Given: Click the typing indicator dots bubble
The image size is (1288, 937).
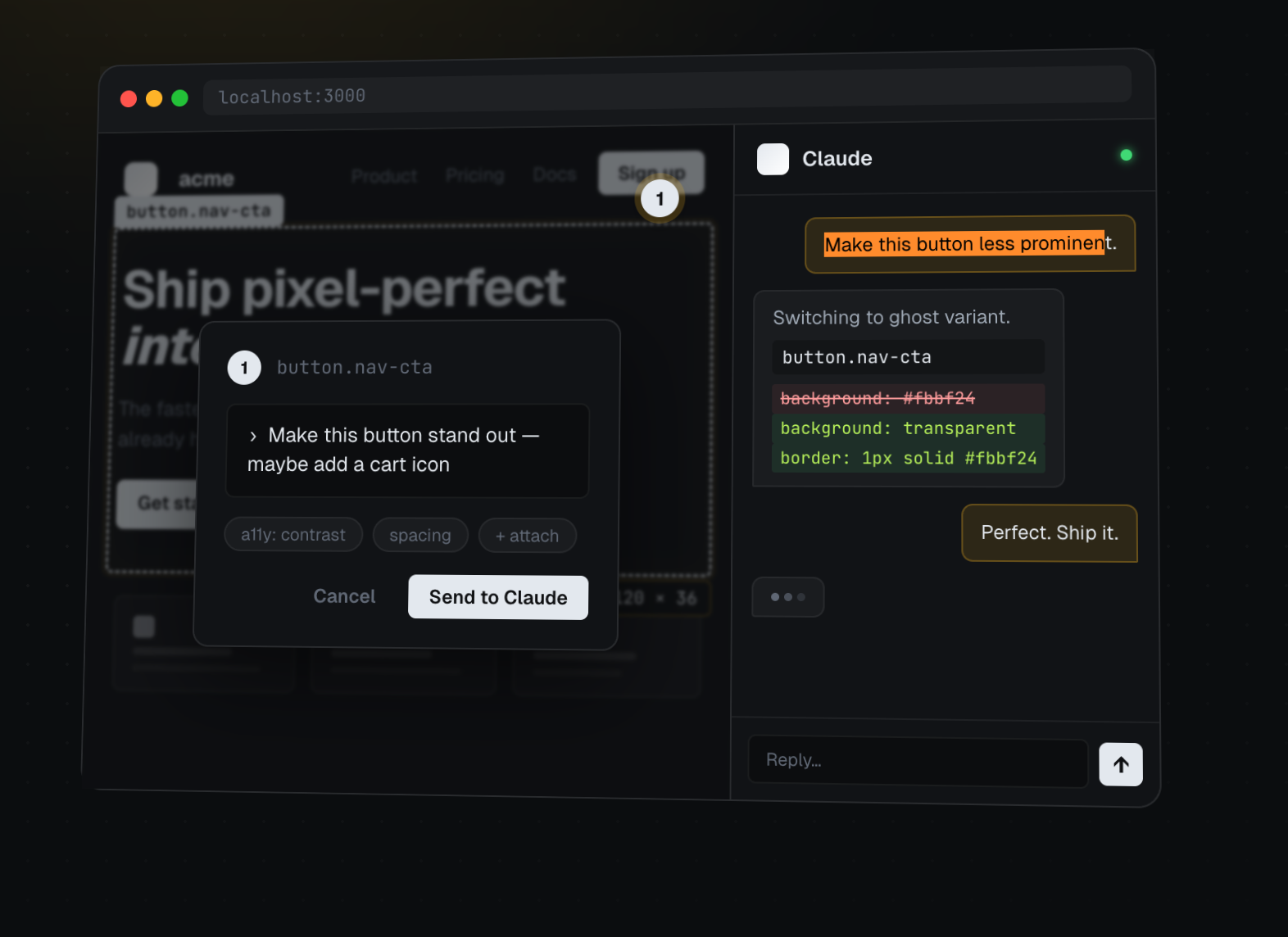Looking at the screenshot, I should (787, 597).
